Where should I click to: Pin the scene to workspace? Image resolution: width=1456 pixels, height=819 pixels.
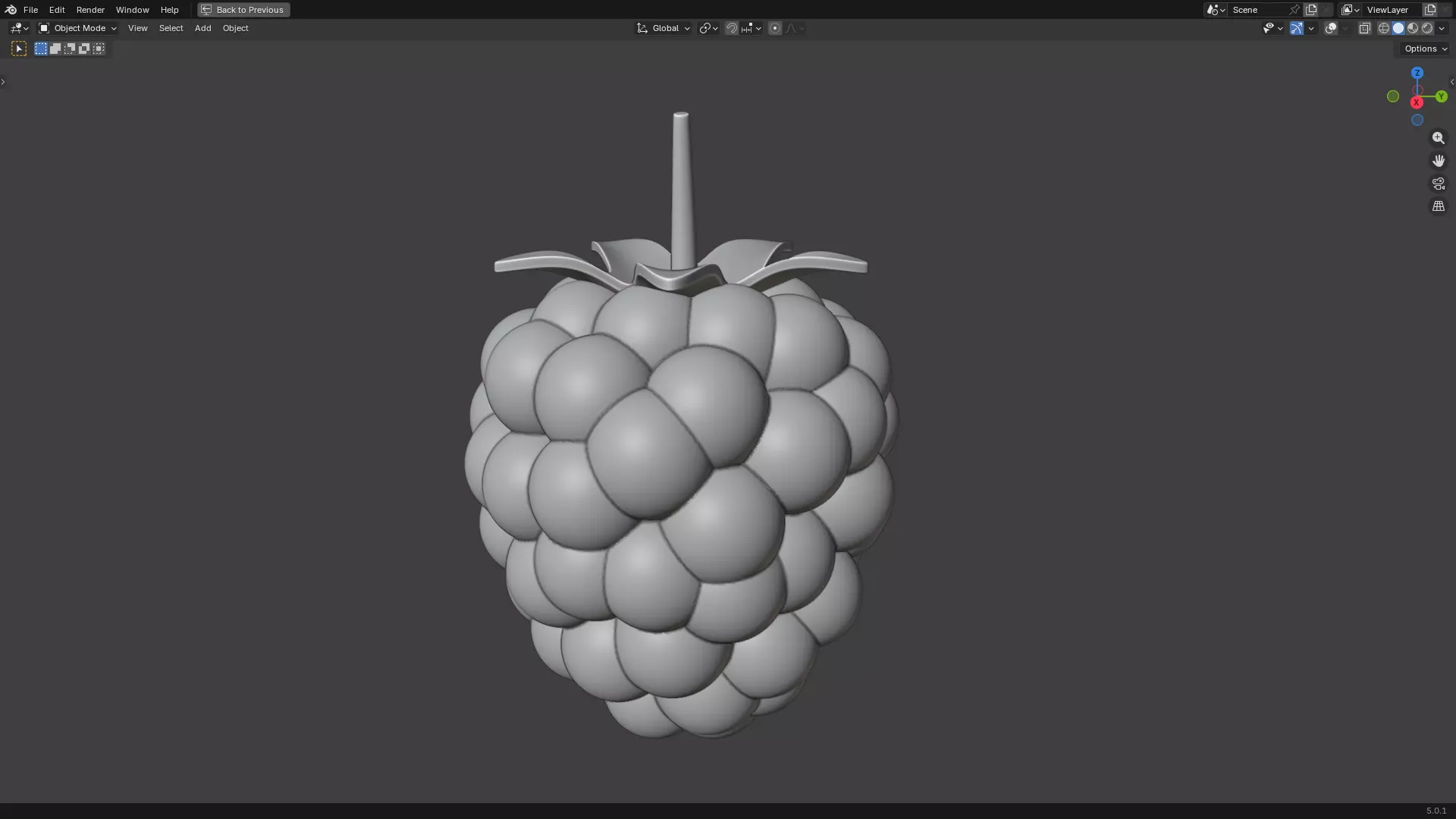tap(1294, 10)
